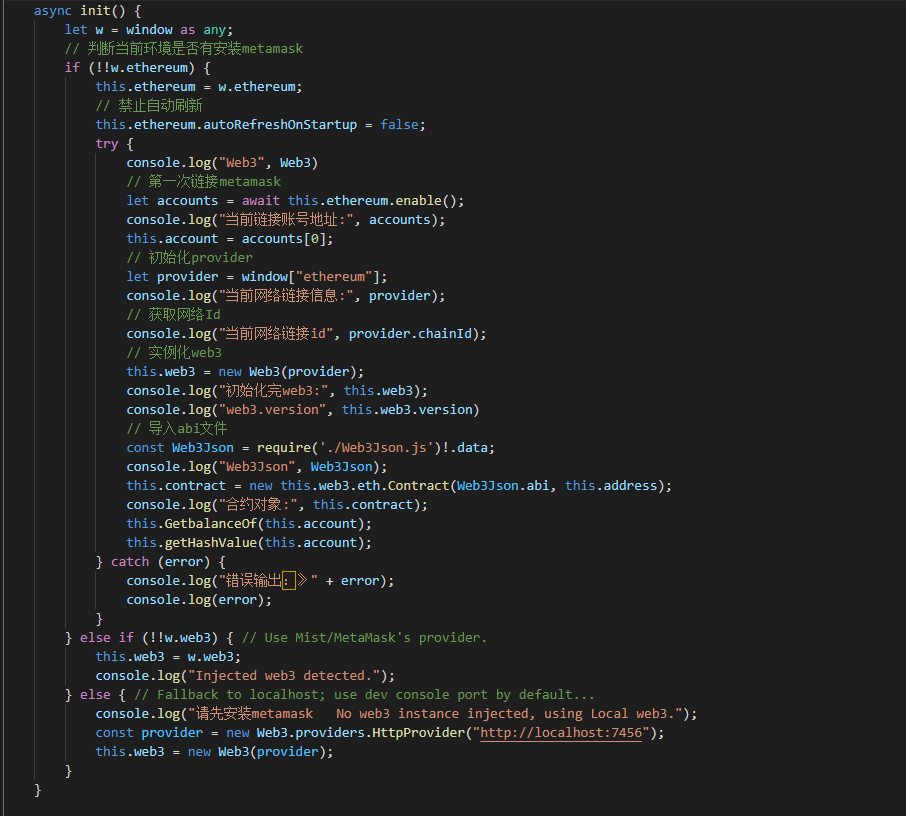Click the highlighted colon character in '错误输出' string
This screenshot has width=906, height=816.
[288, 581]
